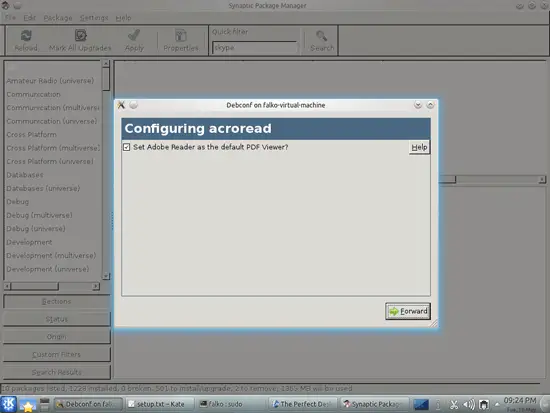Click Mark All Upgrades in Synaptic toolbar

pos(80,40)
